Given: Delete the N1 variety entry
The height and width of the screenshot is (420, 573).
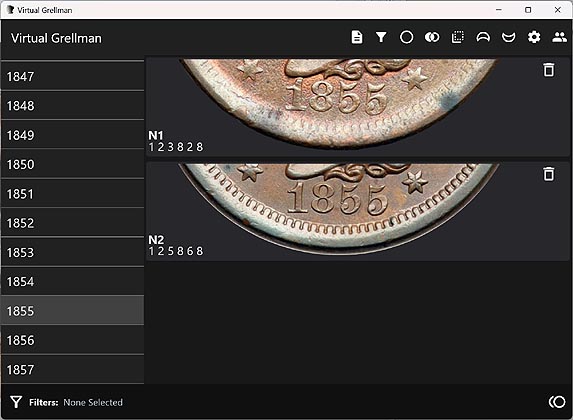Looking at the screenshot, I should (549, 70).
